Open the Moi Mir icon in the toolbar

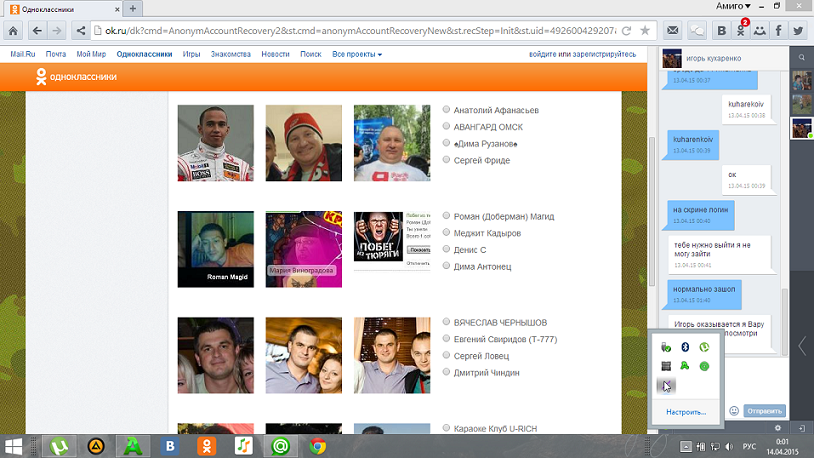(759, 31)
